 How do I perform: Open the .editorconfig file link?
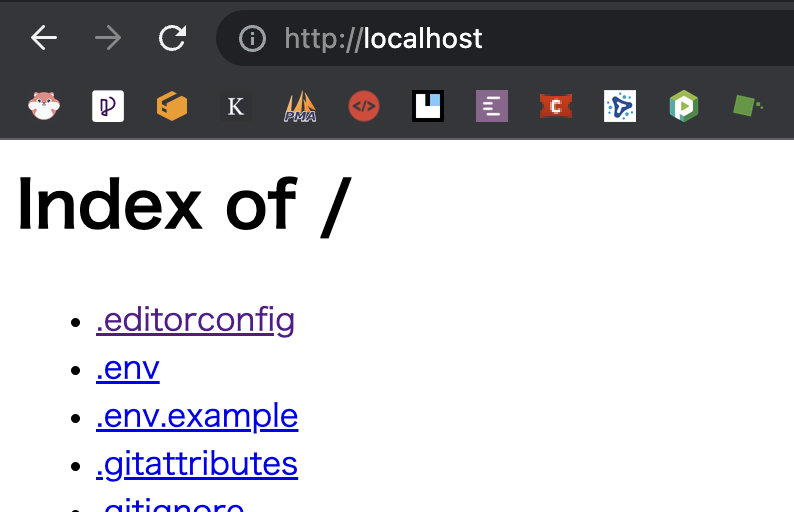(195, 320)
